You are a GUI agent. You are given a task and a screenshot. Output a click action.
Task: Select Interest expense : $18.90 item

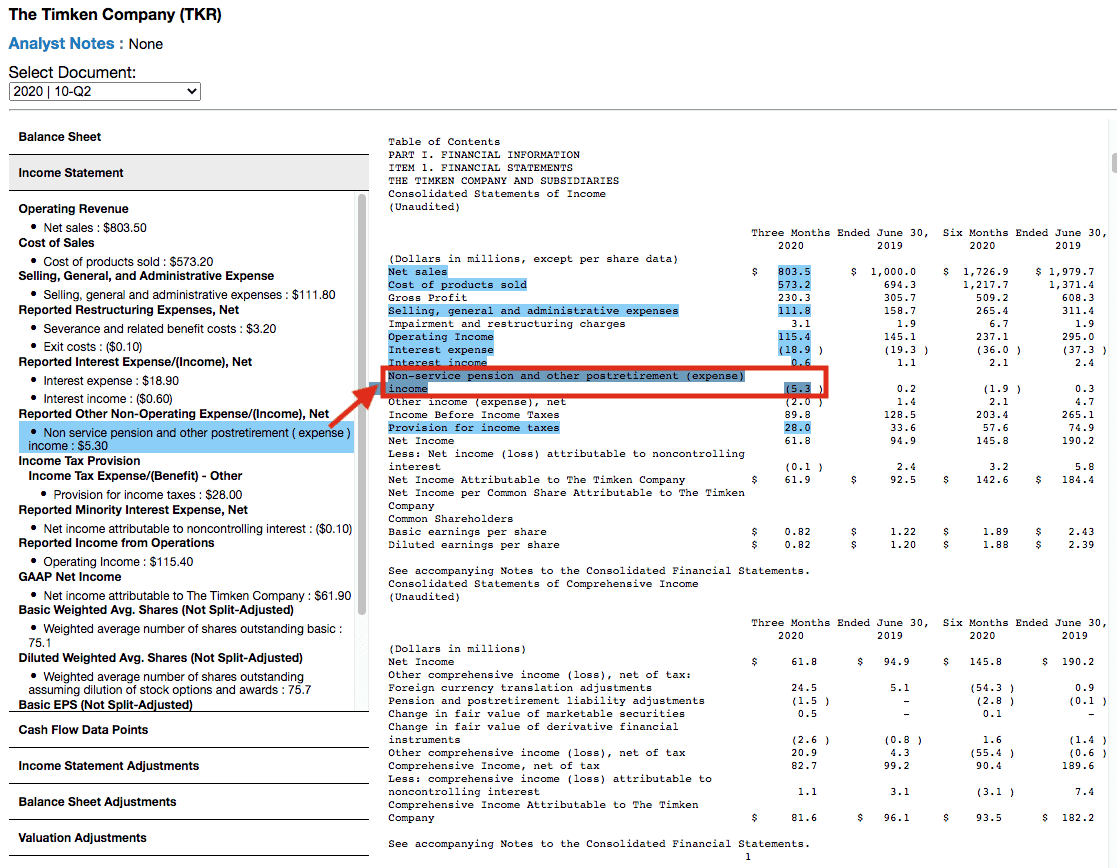click(111, 381)
